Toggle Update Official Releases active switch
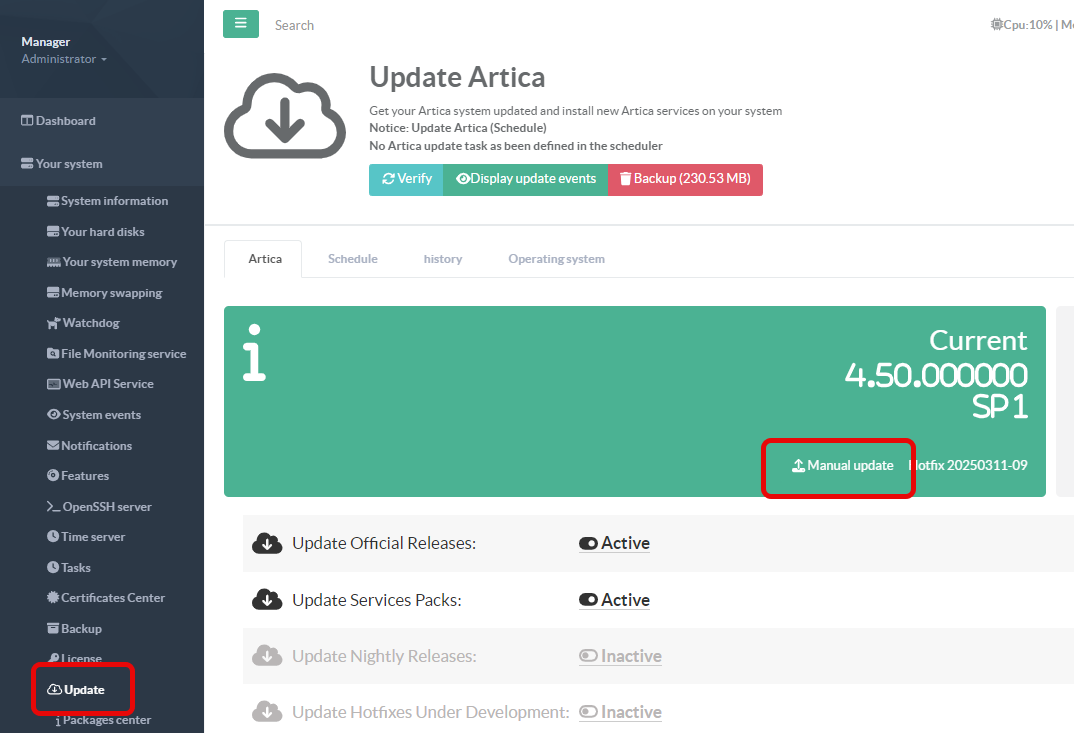 (x=588, y=544)
